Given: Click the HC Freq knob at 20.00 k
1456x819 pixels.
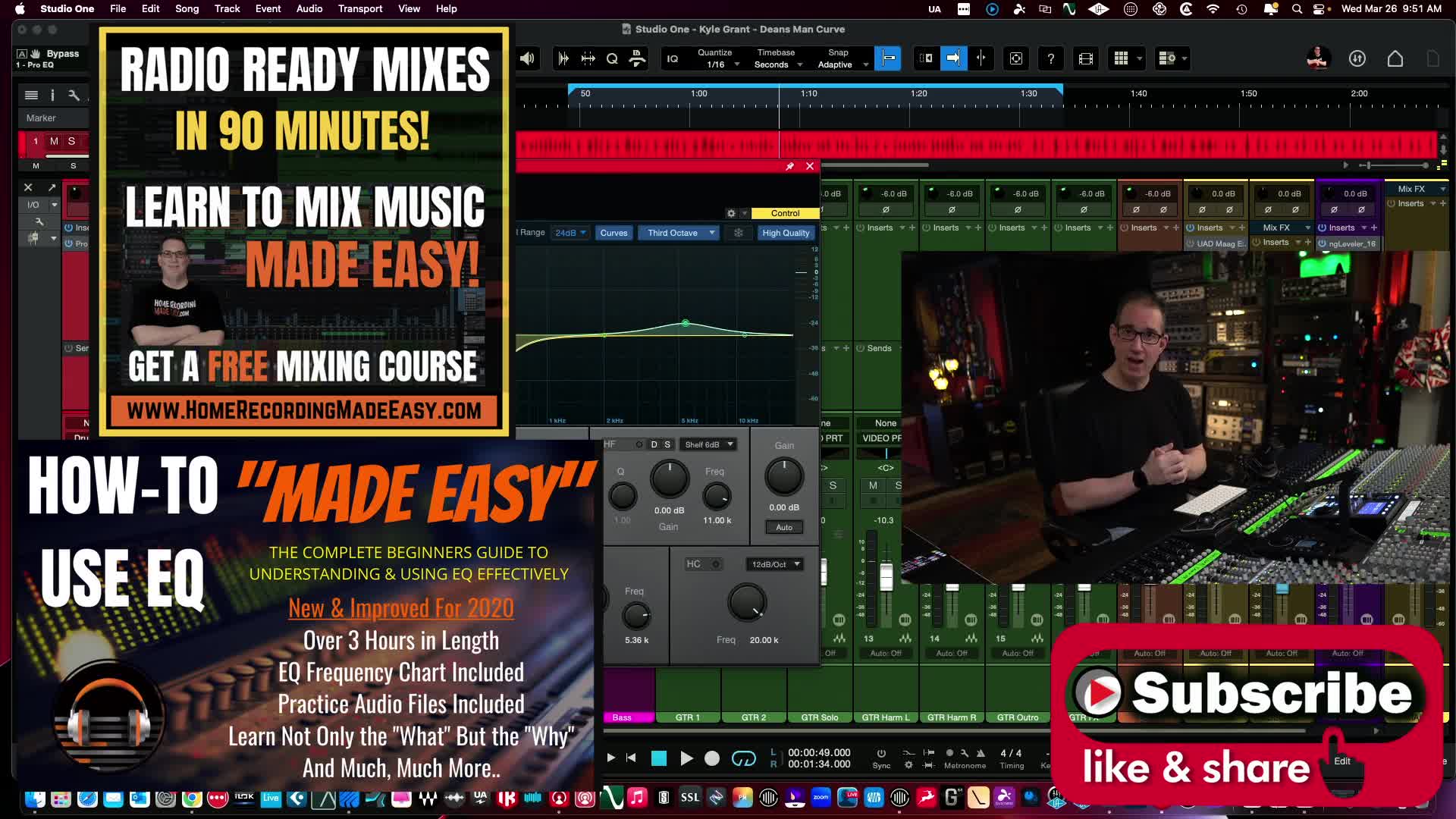Looking at the screenshot, I should (747, 603).
